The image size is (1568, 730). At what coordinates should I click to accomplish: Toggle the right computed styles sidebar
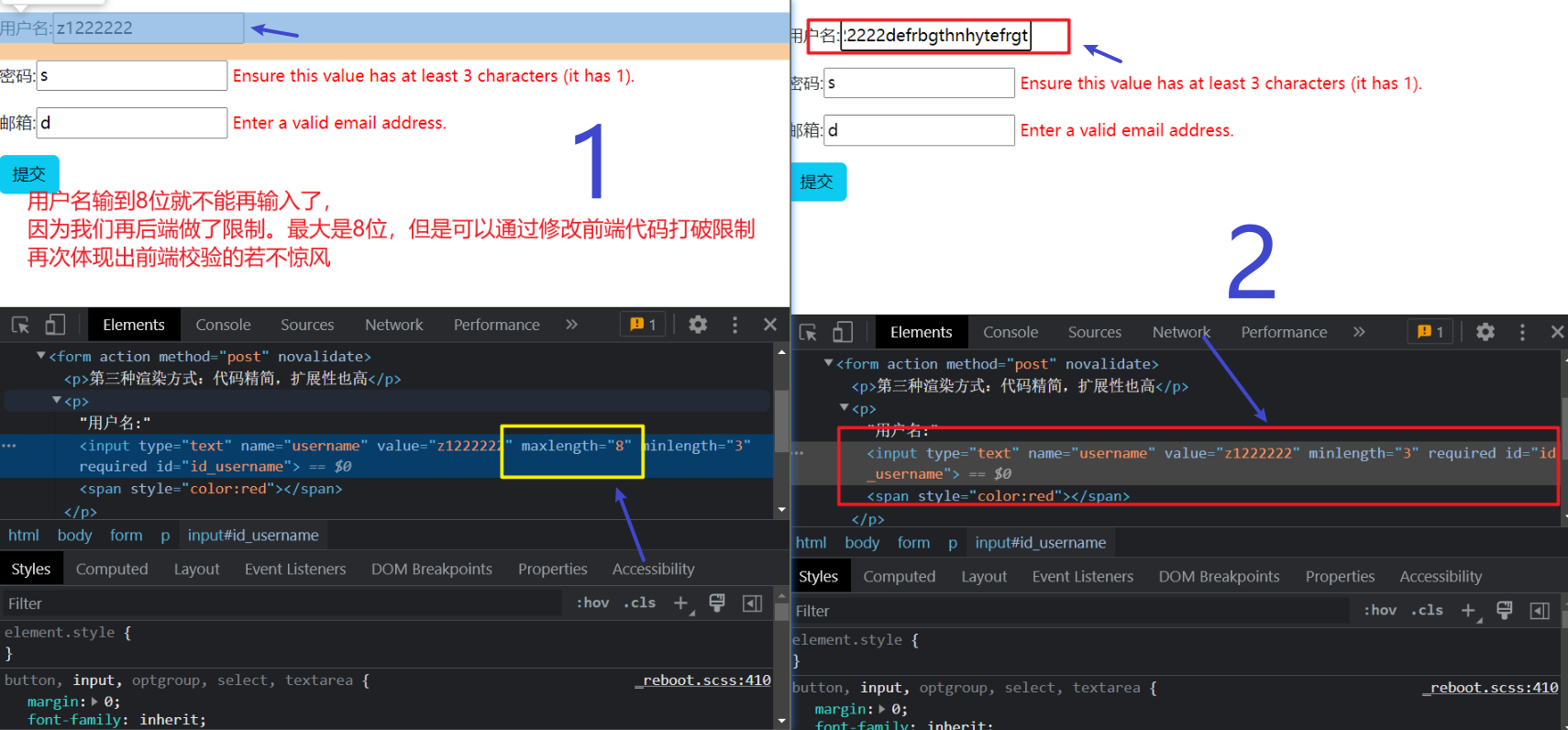(1540, 611)
